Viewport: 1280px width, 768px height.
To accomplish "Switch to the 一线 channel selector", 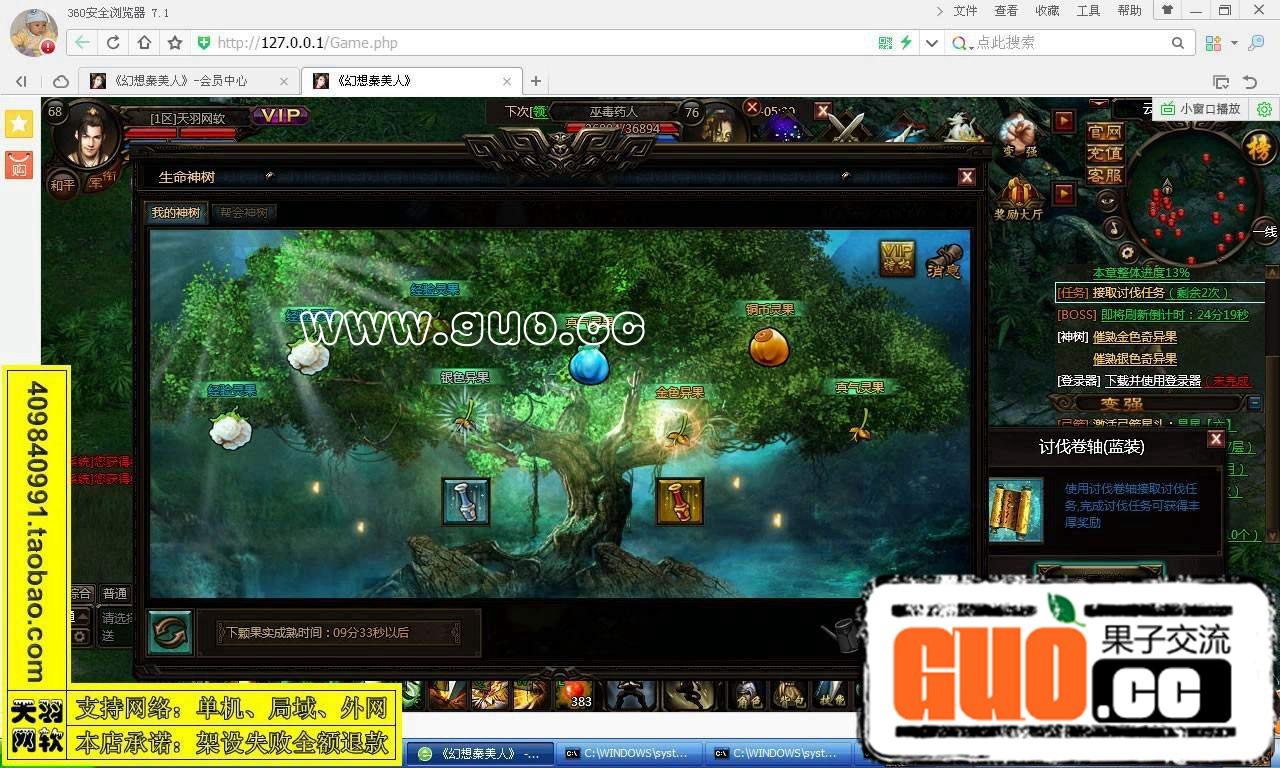I will pos(1266,232).
